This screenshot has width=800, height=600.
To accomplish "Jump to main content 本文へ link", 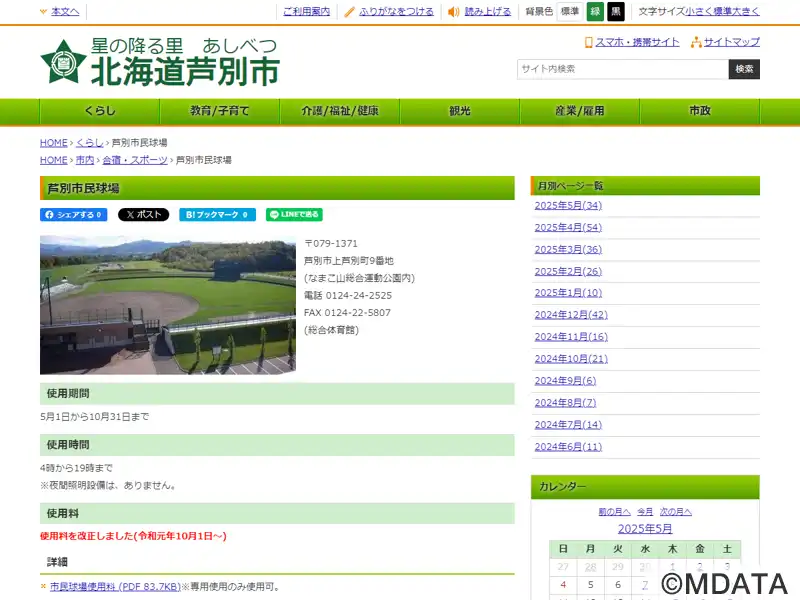I will coord(65,11).
